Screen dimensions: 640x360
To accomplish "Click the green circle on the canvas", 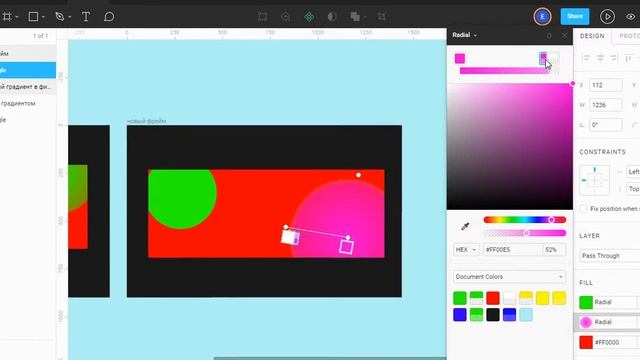I will (182, 198).
